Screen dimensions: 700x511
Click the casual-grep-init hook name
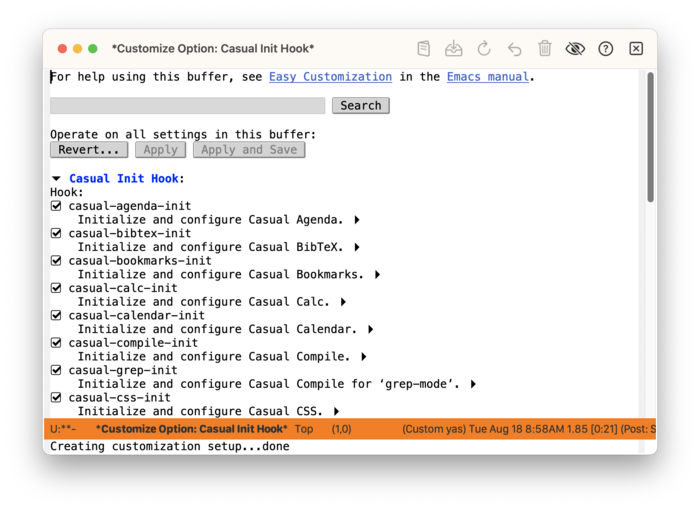point(123,370)
